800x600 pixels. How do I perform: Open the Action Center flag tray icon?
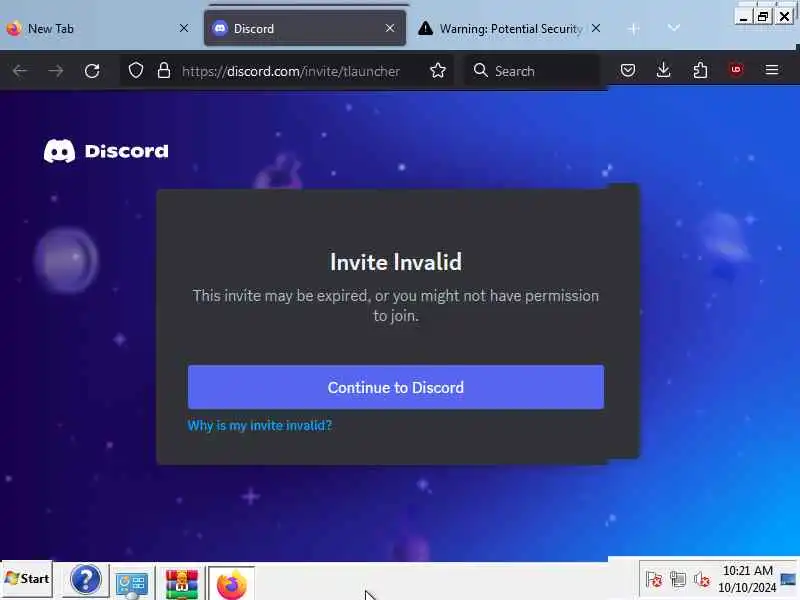(x=654, y=579)
